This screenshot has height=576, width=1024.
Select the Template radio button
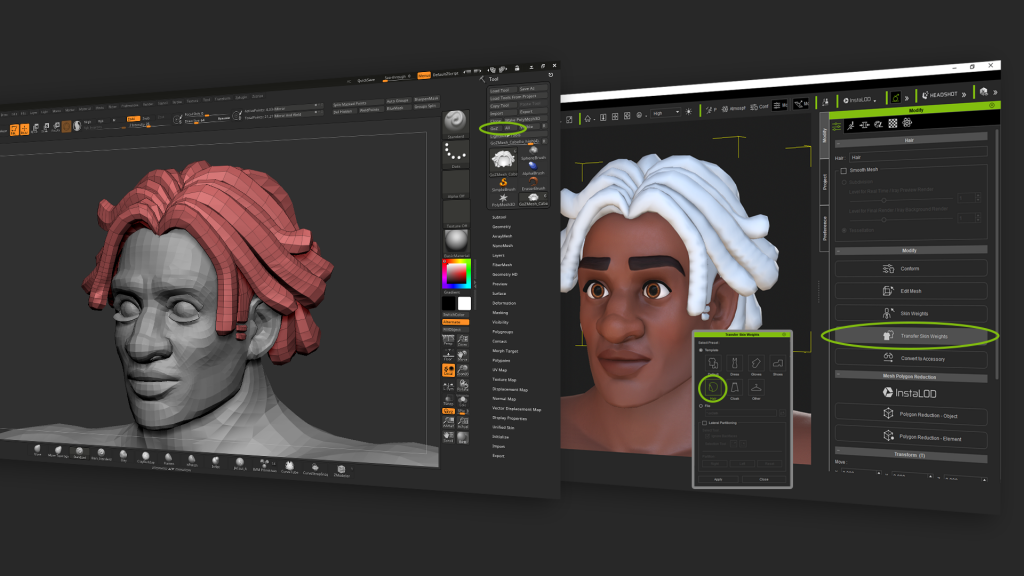702,350
